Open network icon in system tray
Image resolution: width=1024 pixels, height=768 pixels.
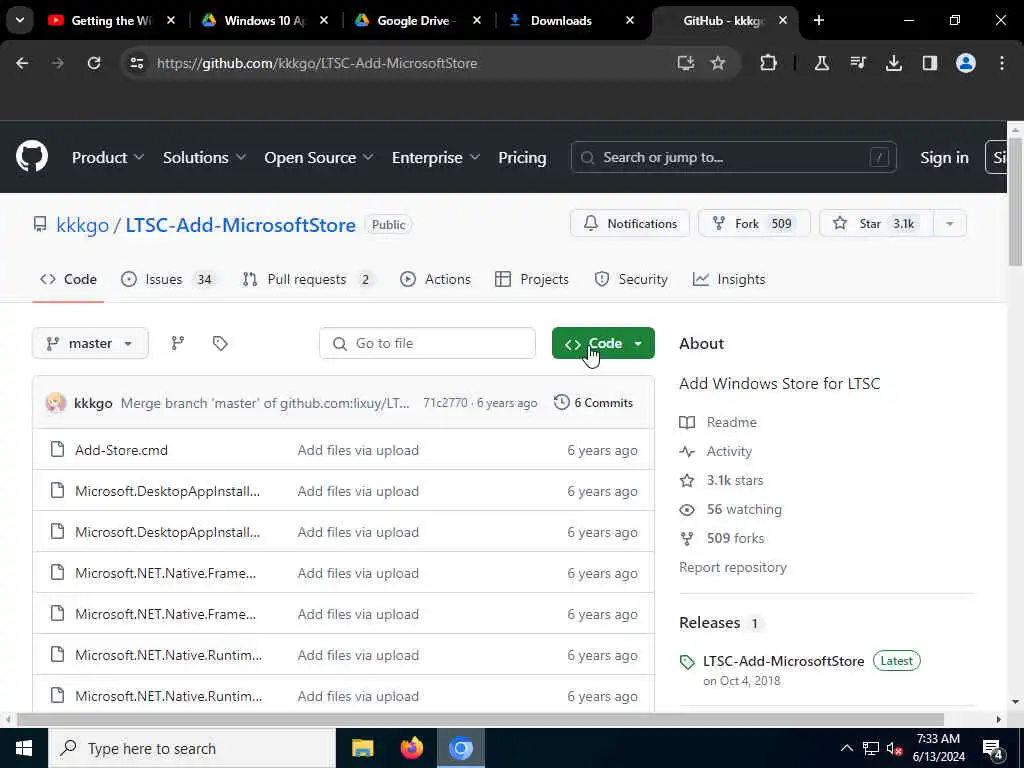(870, 749)
